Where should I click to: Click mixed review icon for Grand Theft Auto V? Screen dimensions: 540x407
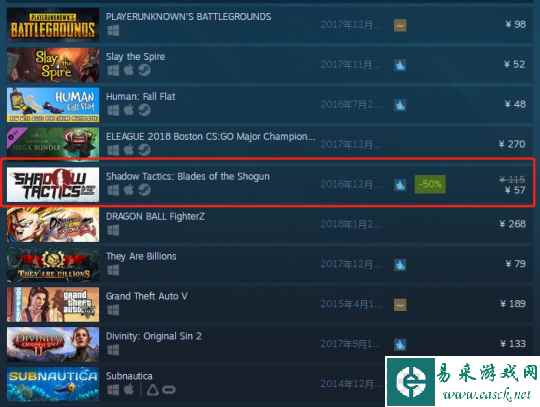400,305
